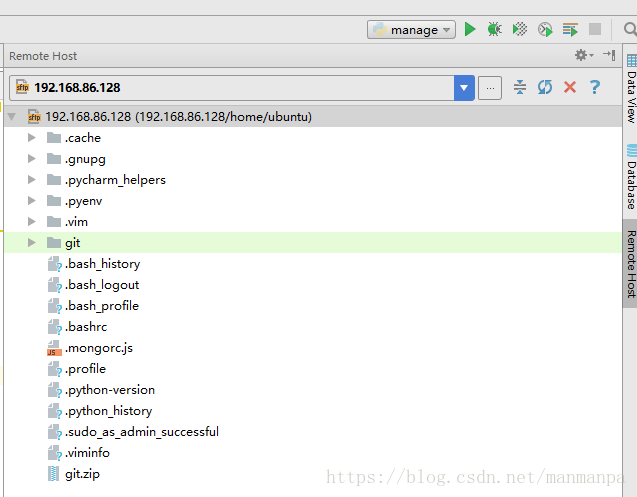Hide the Remote Host panel arrow icon
This screenshot has width=637, height=497.
pyautogui.click(x=609, y=55)
